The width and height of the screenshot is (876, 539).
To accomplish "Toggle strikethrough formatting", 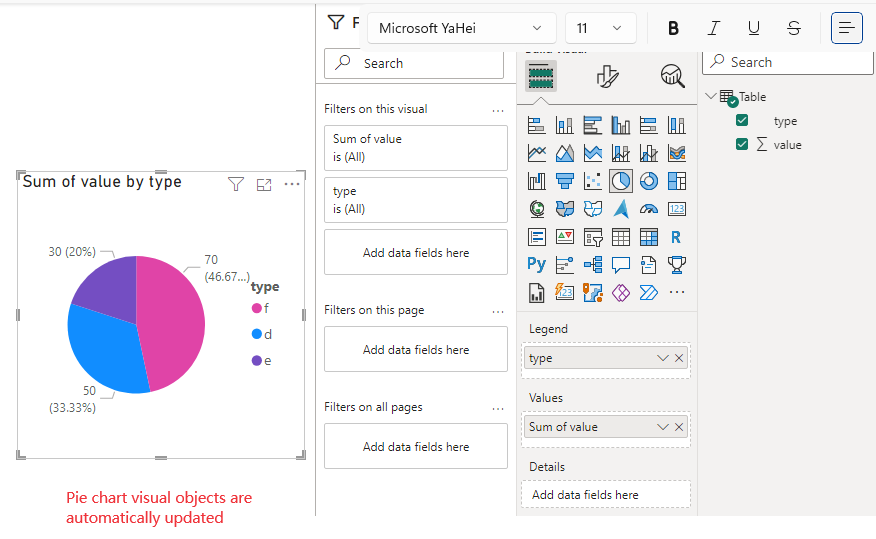I will click(x=794, y=28).
